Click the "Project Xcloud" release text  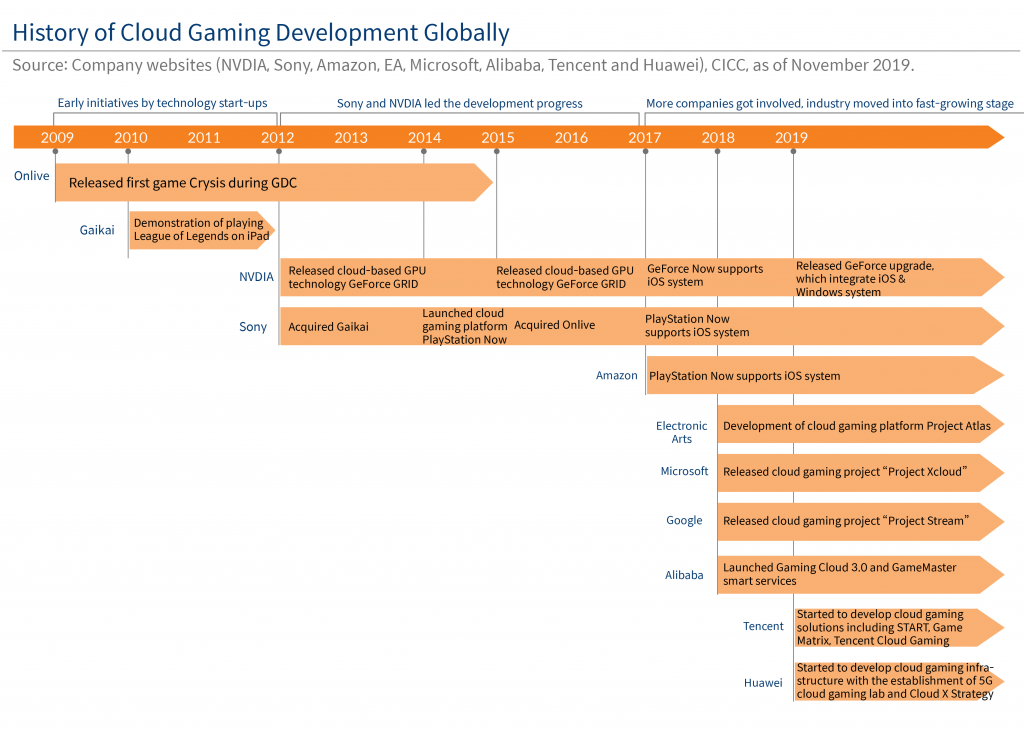click(845, 472)
